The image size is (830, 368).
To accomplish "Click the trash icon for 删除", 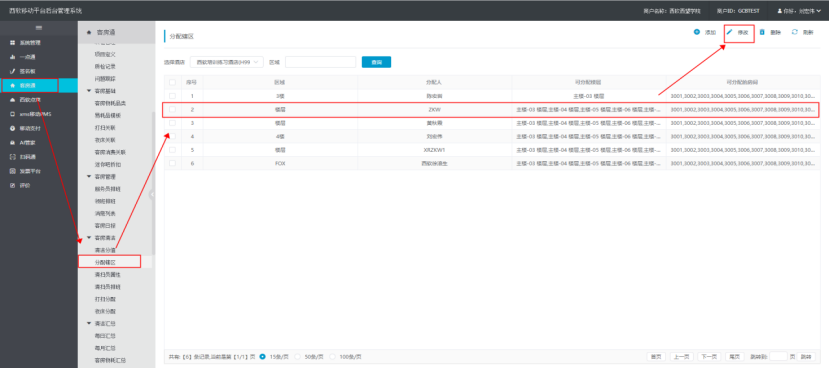I will click(x=762, y=32).
